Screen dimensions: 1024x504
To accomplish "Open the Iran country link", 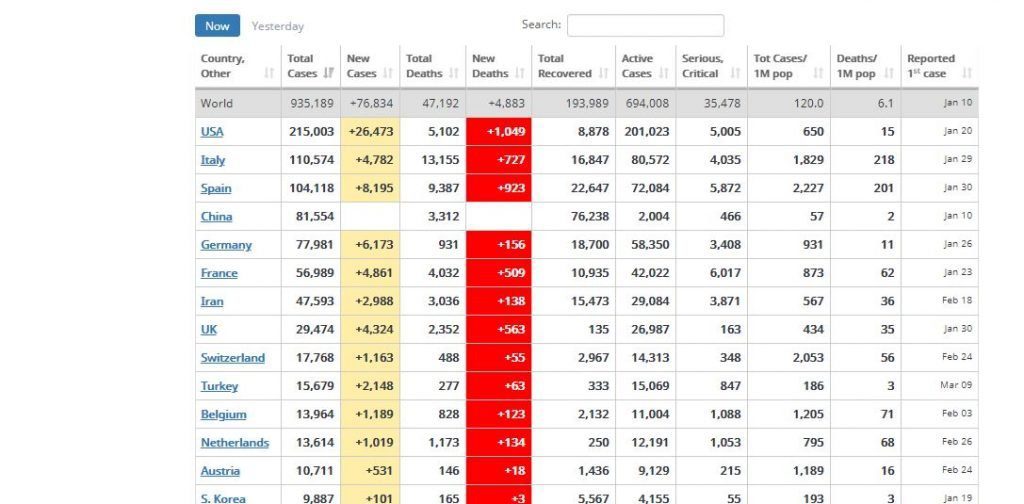I will click(212, 301).
